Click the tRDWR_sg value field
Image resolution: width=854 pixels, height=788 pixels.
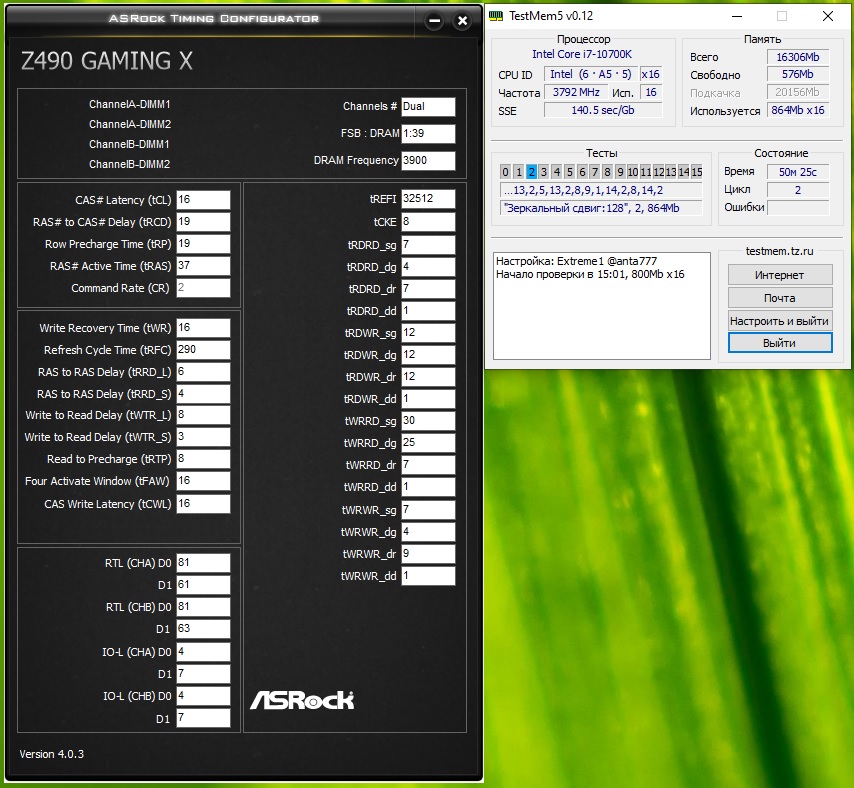tap(428, 333)
